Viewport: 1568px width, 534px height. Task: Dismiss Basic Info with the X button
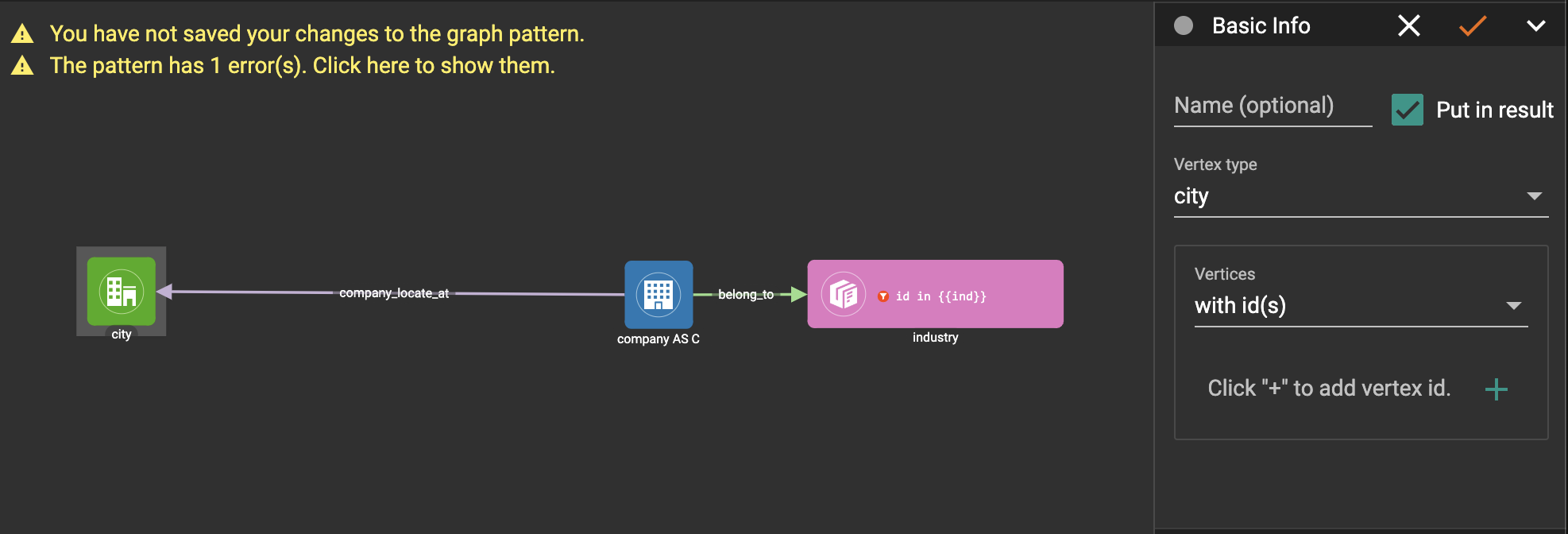1408,26
